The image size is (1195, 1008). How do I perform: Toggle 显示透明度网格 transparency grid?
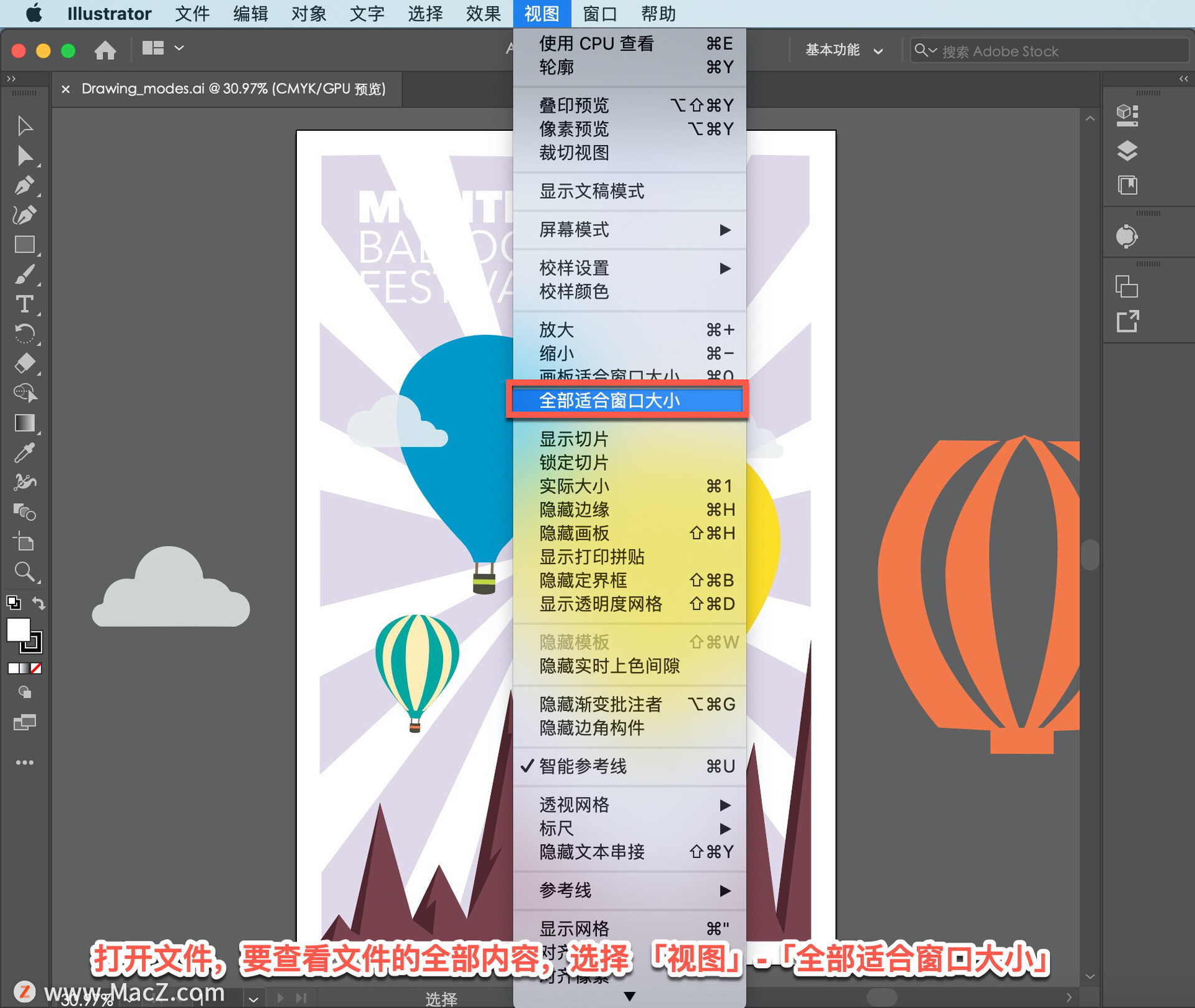point(629,604)
